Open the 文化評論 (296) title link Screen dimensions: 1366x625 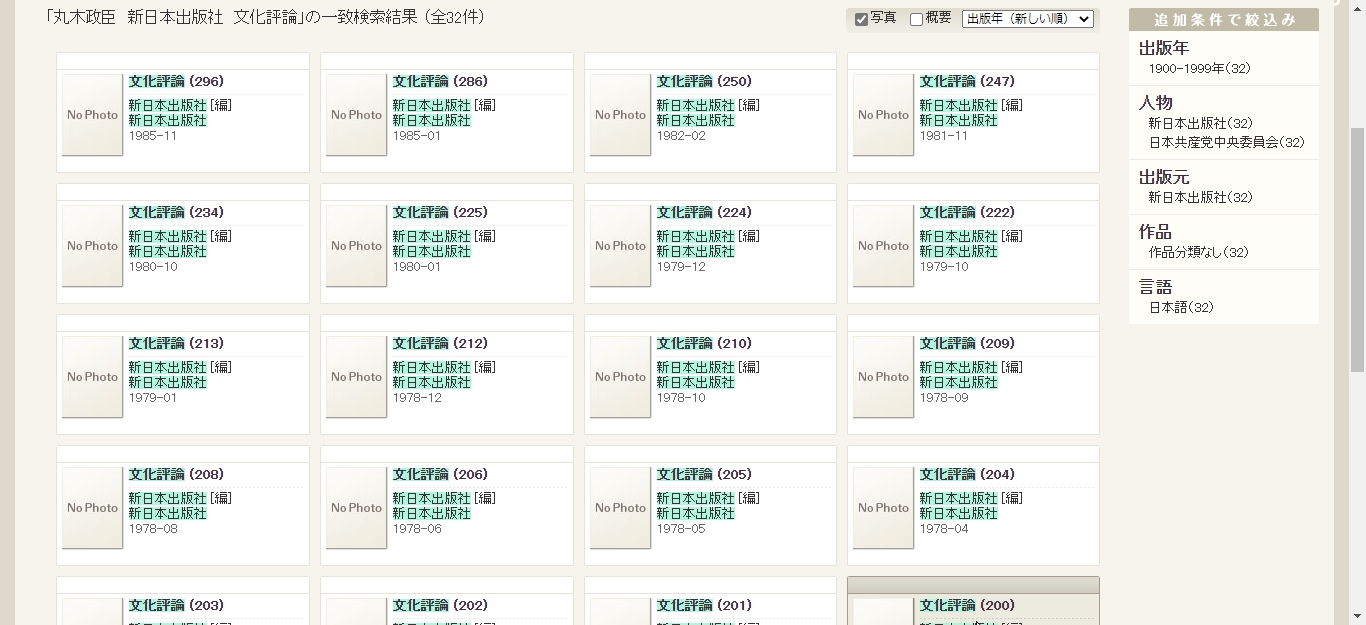click(x=176, y=82)
